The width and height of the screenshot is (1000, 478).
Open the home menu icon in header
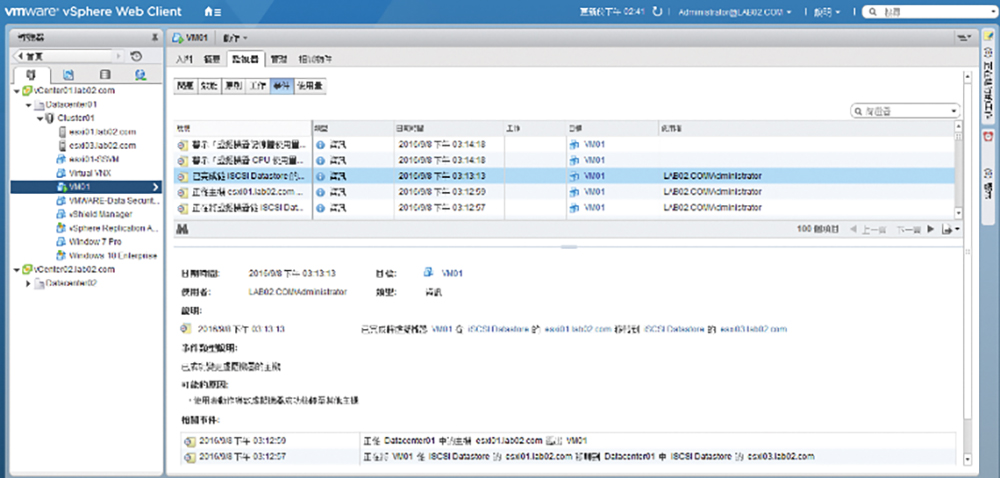coord(212,12)
